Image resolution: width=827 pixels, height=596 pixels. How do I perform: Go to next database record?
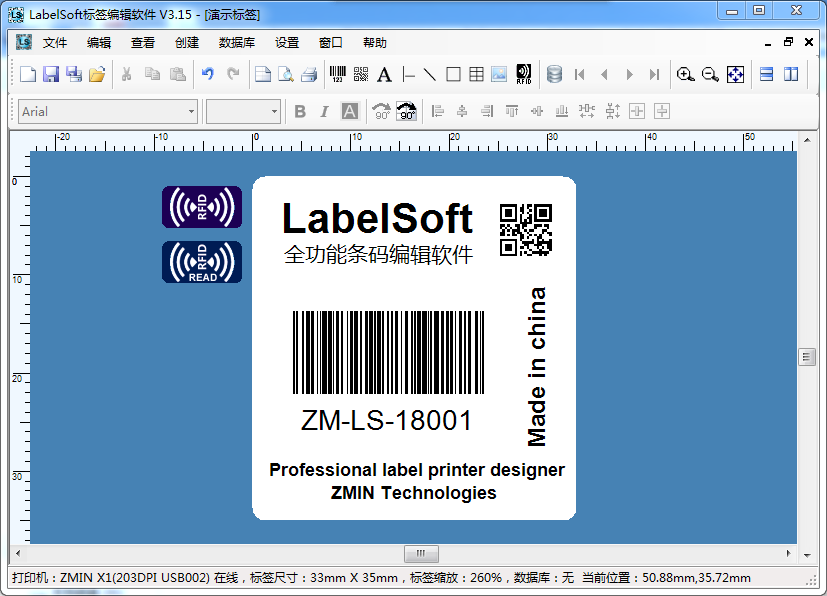click(x=629, y=75)
